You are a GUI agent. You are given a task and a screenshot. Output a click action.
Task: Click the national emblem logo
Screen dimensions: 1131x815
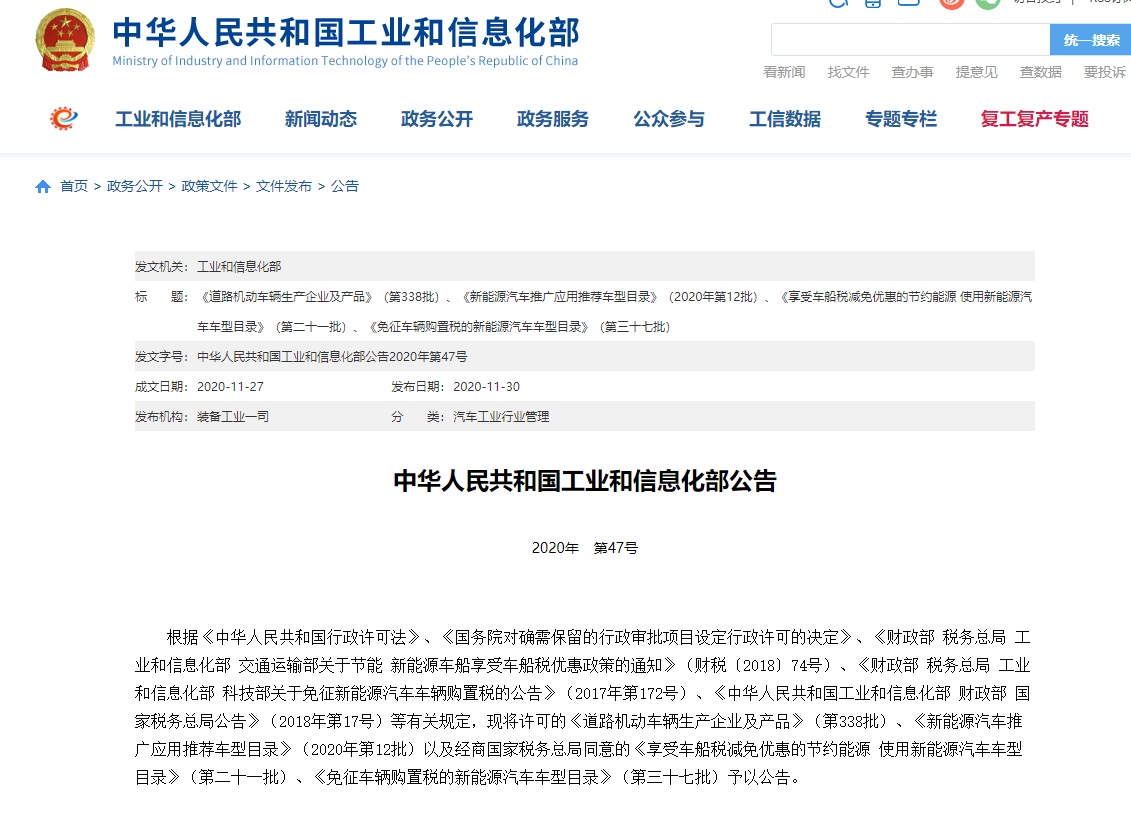point(66,40)
